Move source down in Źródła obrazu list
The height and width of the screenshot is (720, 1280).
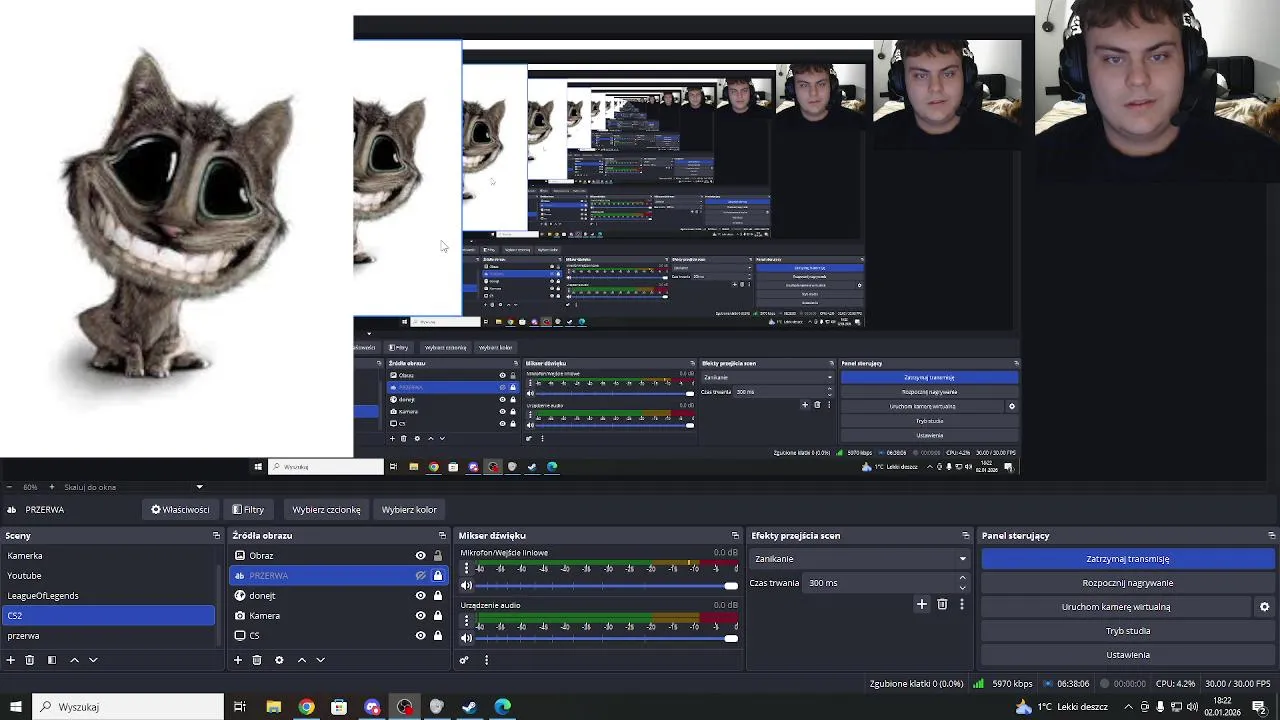tap(321, 660)
